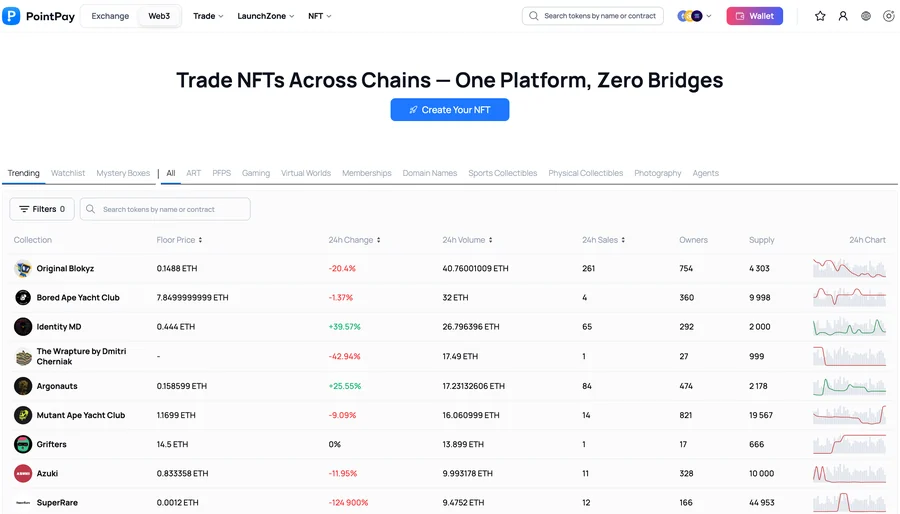Viewport: 900px width, 514px height.
Task: Focus the collection table search field
Action: tap(165, 209)
